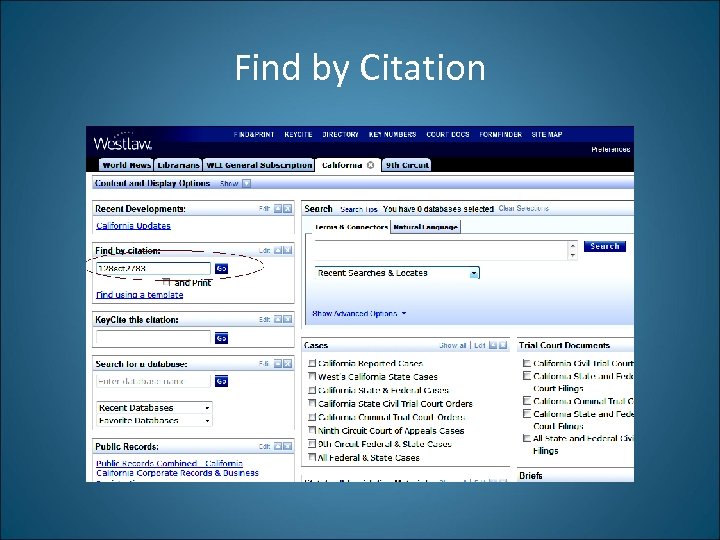Image resolution: width=720 pixels, height=540 pixels.
Task: Open Recent Searches & Locates dropdown
Action: (474, 274)
